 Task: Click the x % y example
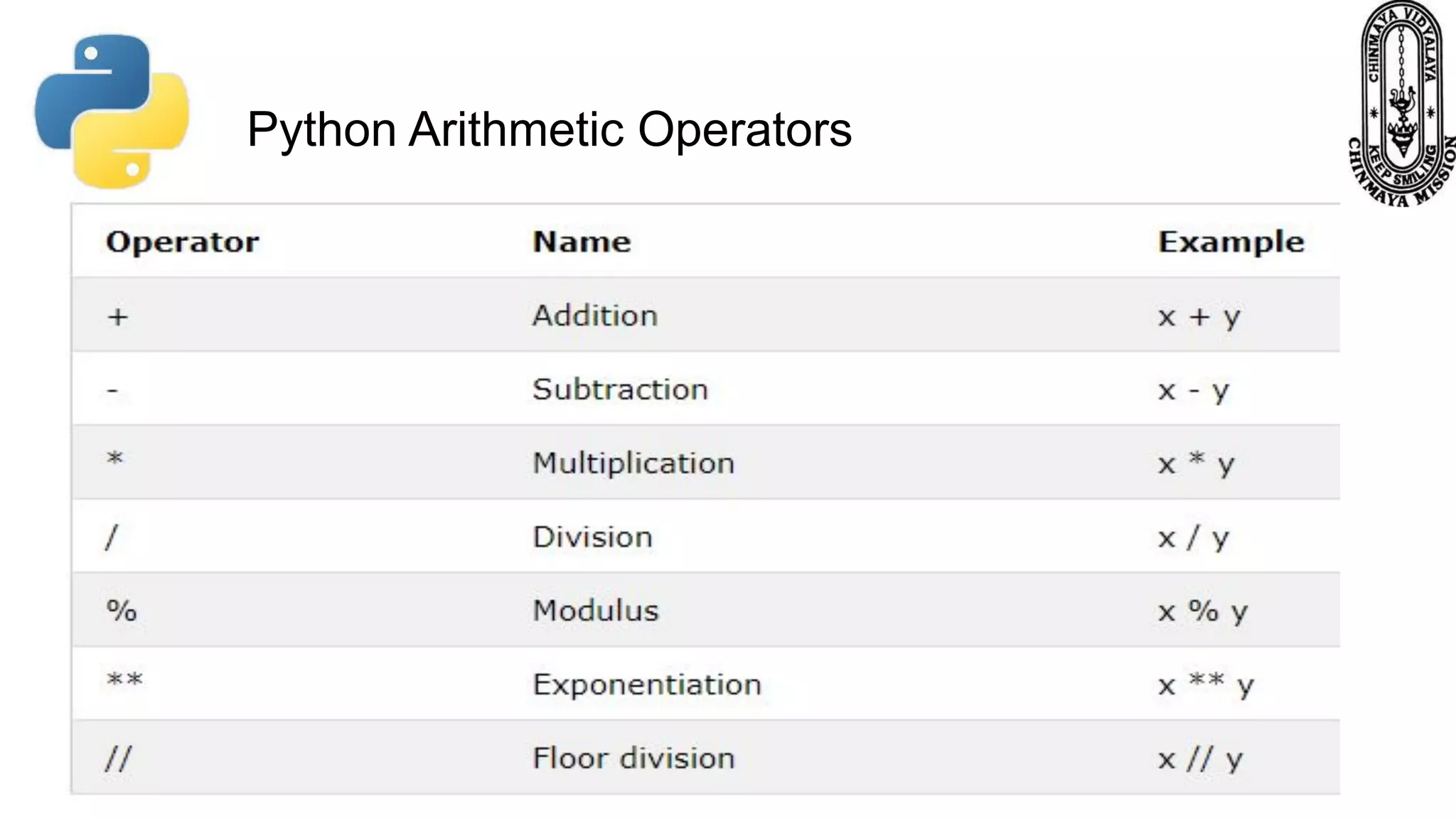[x=1203, y=611]
